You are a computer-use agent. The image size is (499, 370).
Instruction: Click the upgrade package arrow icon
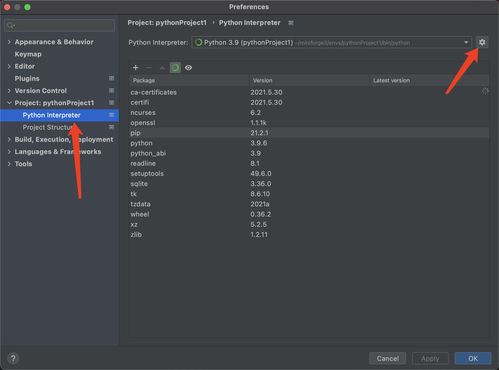pos(162,68)
